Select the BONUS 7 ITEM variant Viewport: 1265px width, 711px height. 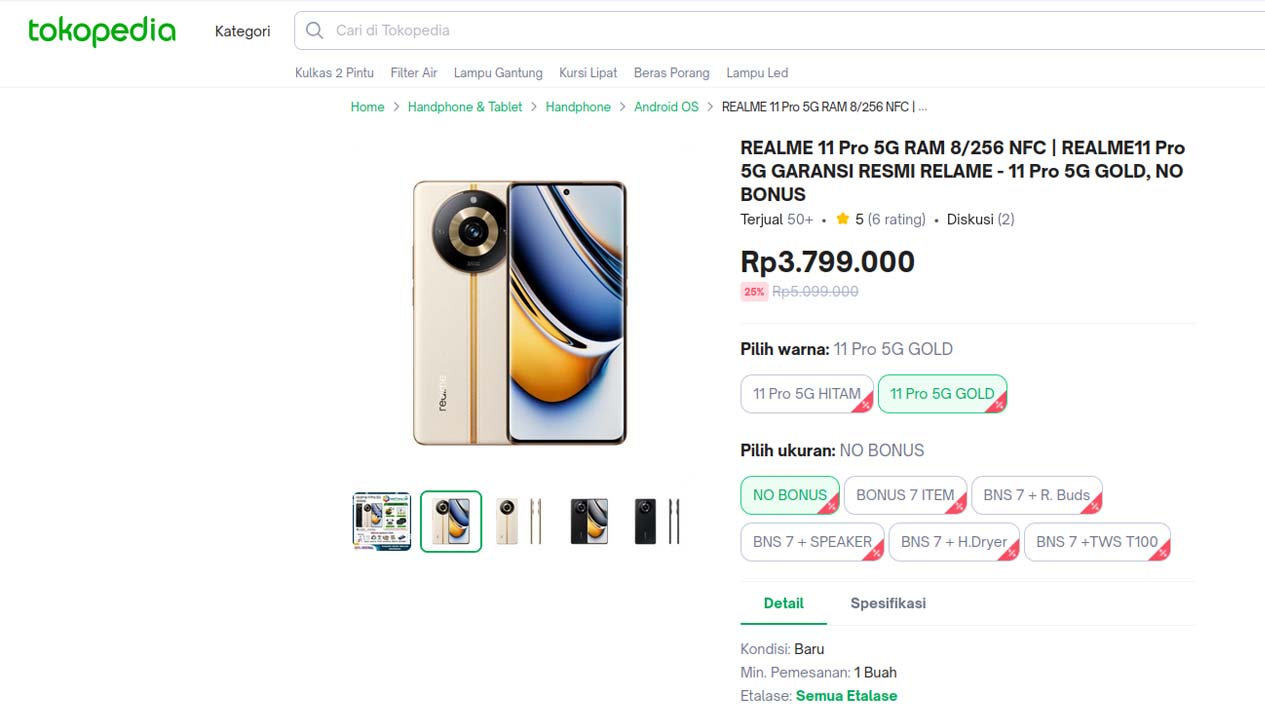(x=904, y=494)
